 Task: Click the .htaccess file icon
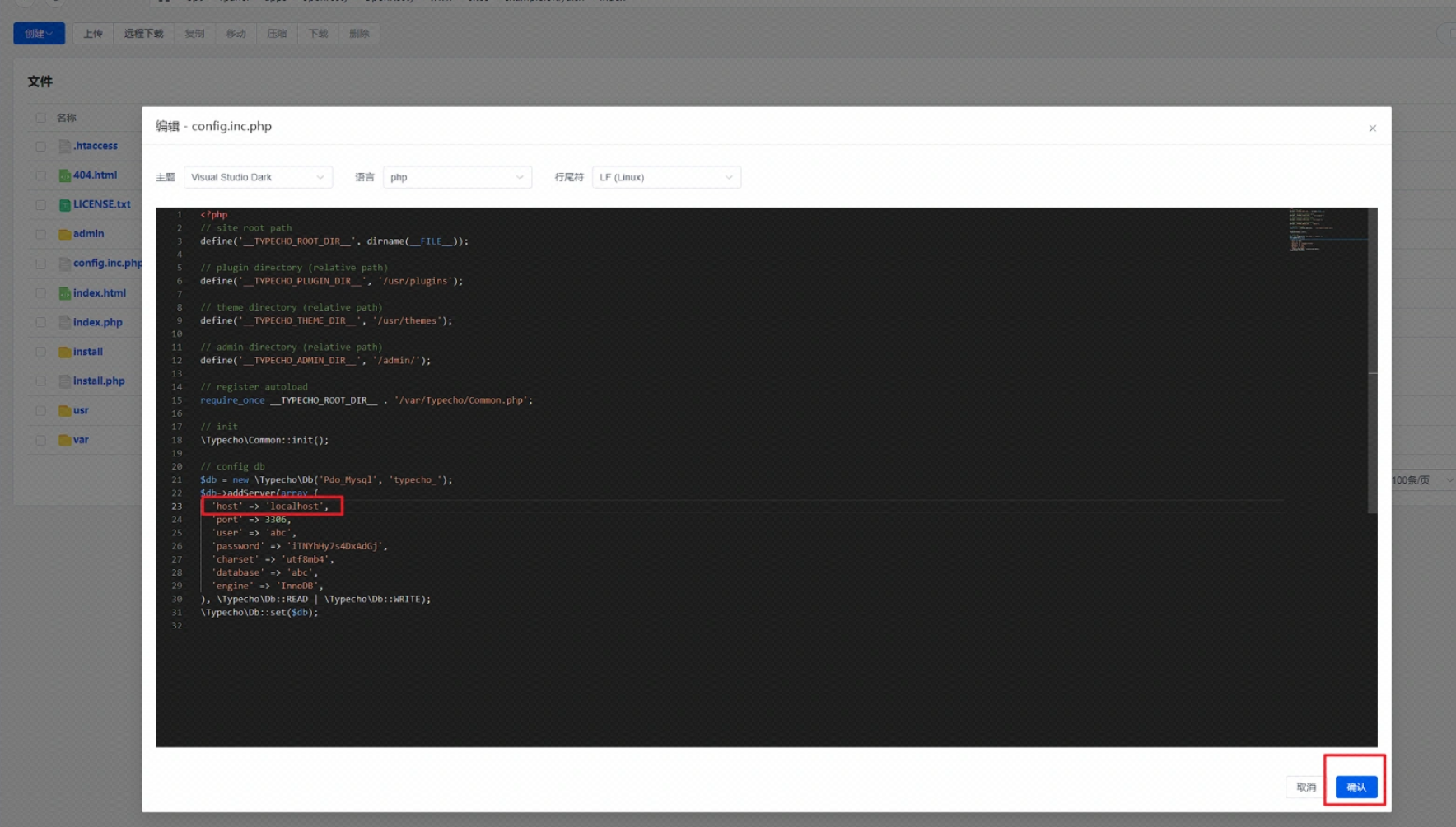click(64, 147)
